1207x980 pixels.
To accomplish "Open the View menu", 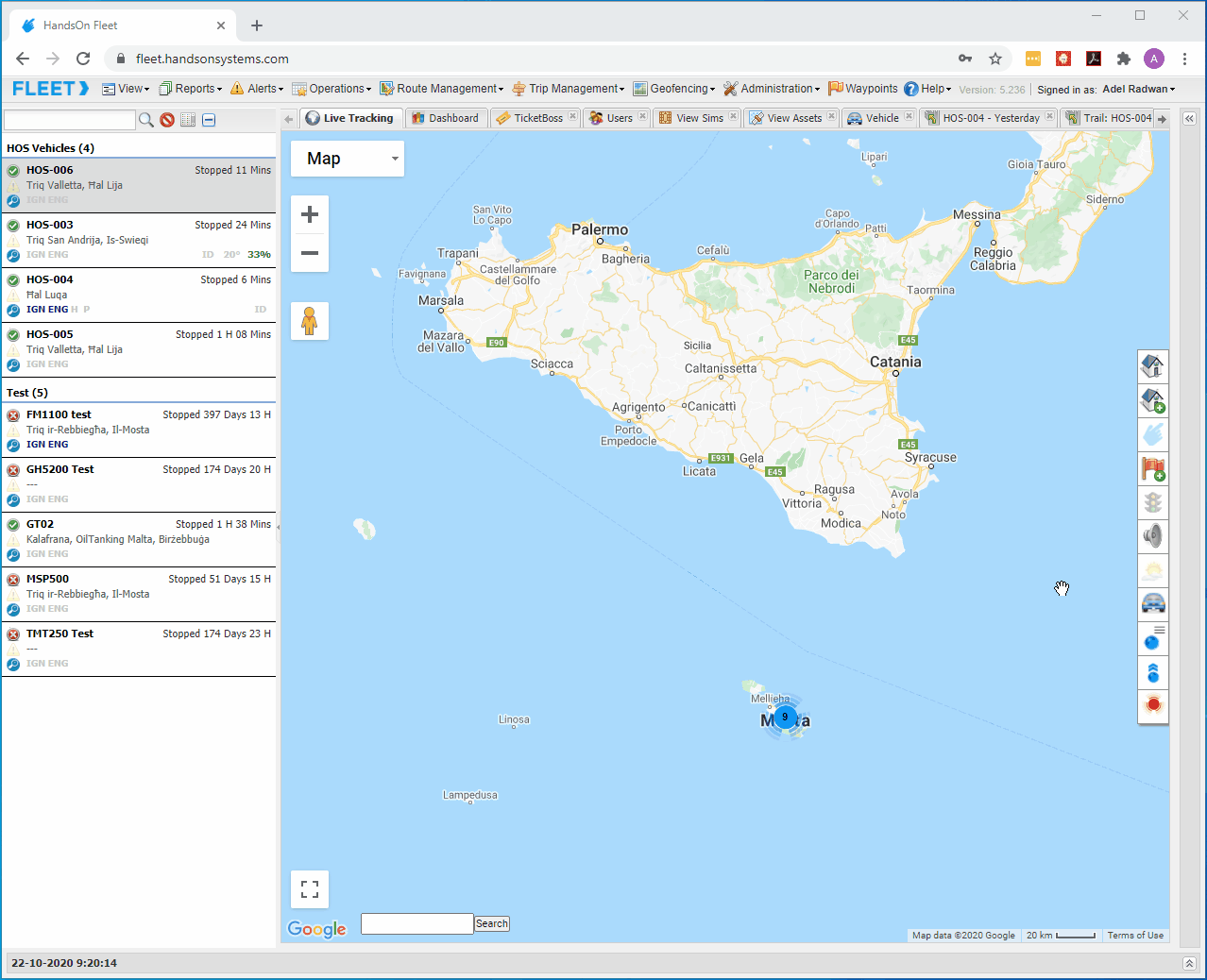I will (126, 89).
